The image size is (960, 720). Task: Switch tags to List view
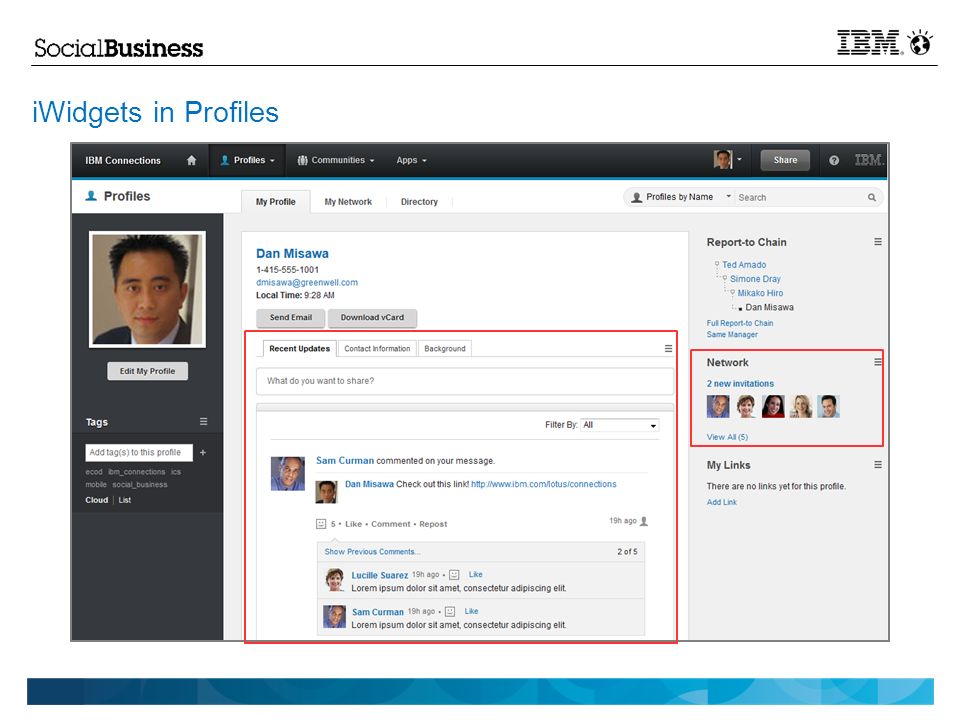coord(124,500)
